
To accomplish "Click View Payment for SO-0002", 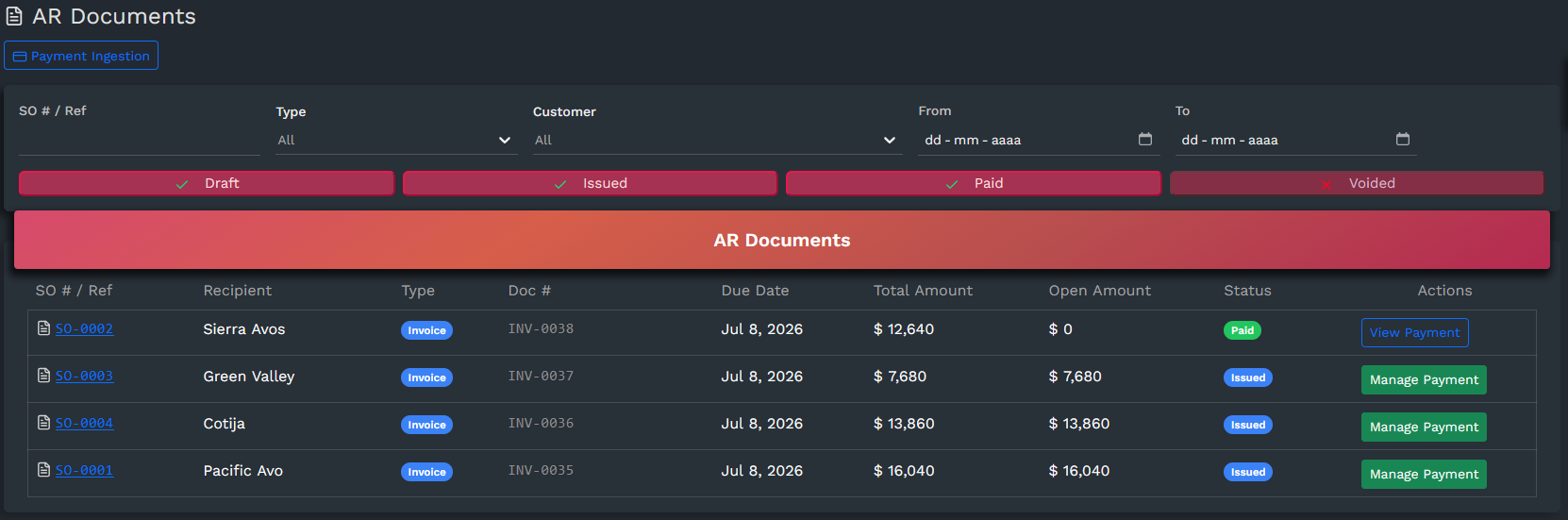I will [x=1414, y=332].
